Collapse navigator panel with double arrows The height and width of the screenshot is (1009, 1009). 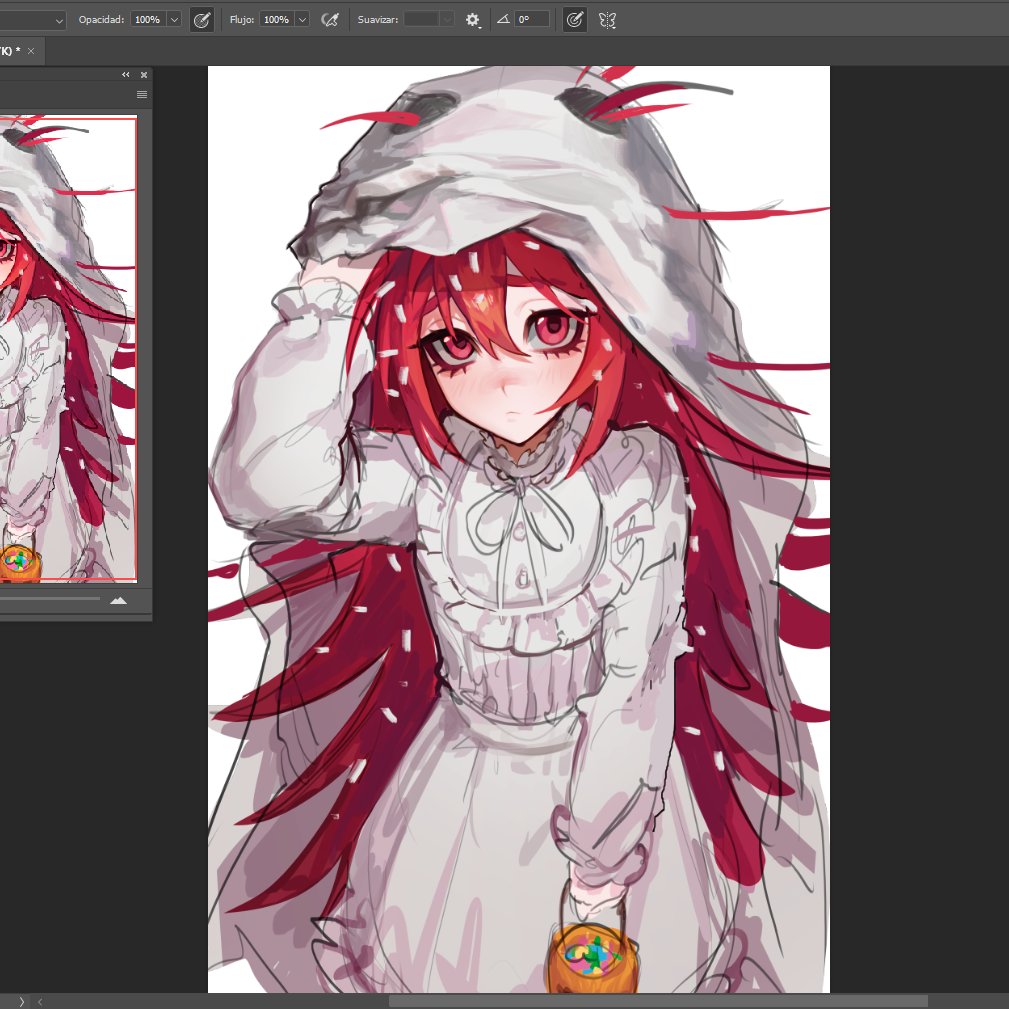click(x=125, y=75)
